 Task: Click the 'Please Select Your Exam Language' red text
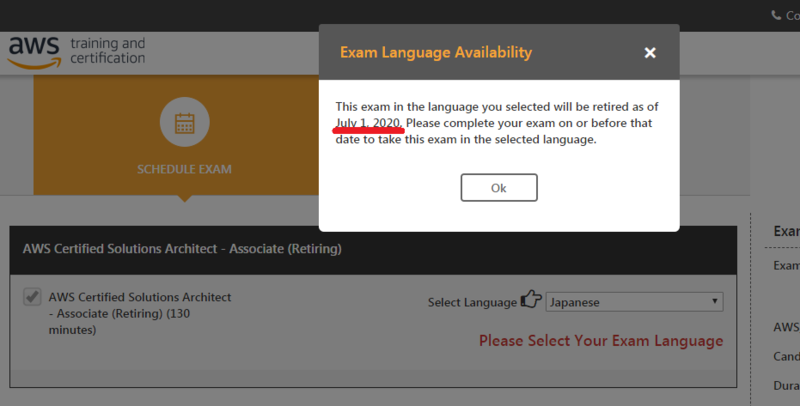pos(601,341)
